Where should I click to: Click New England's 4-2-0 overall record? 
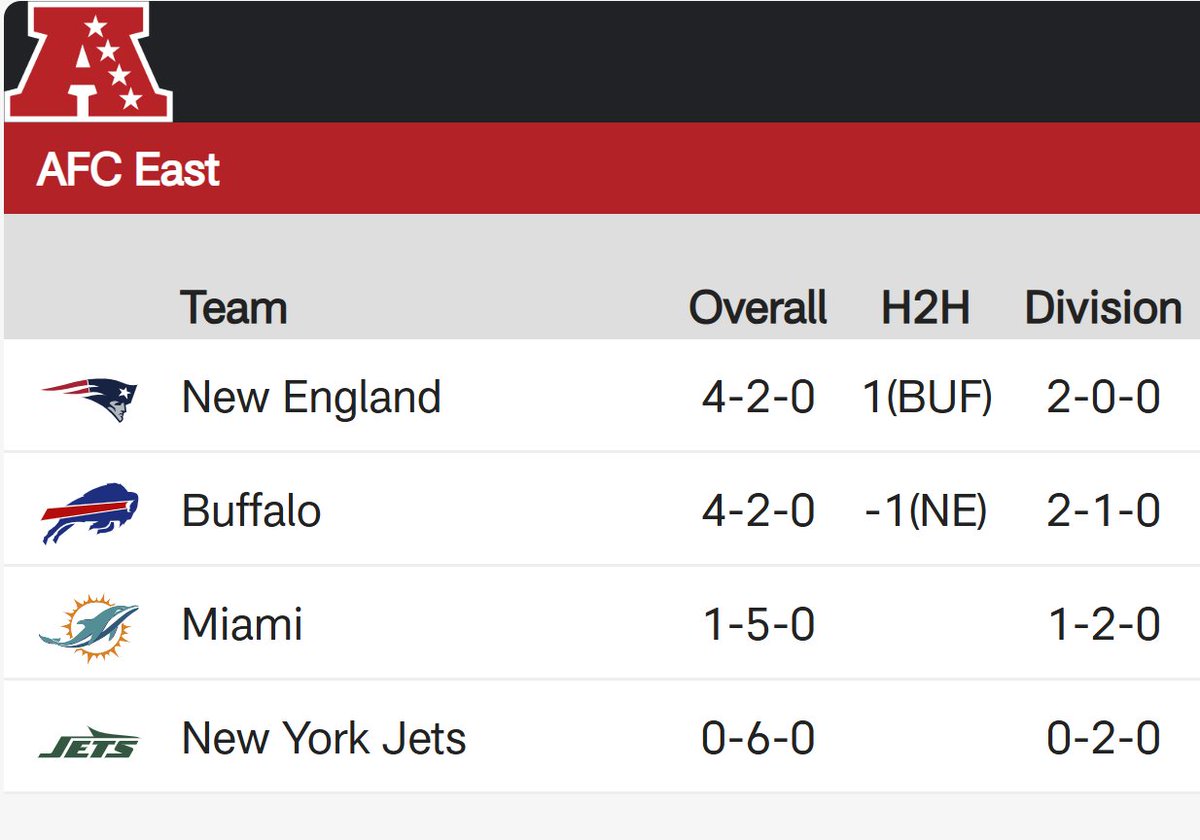tap(758, 398)
